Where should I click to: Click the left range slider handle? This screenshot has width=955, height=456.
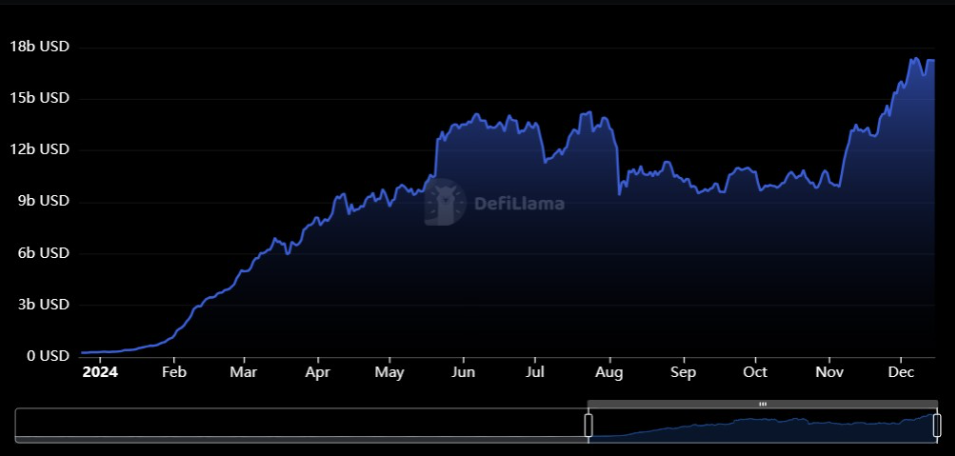coord(588,425)
